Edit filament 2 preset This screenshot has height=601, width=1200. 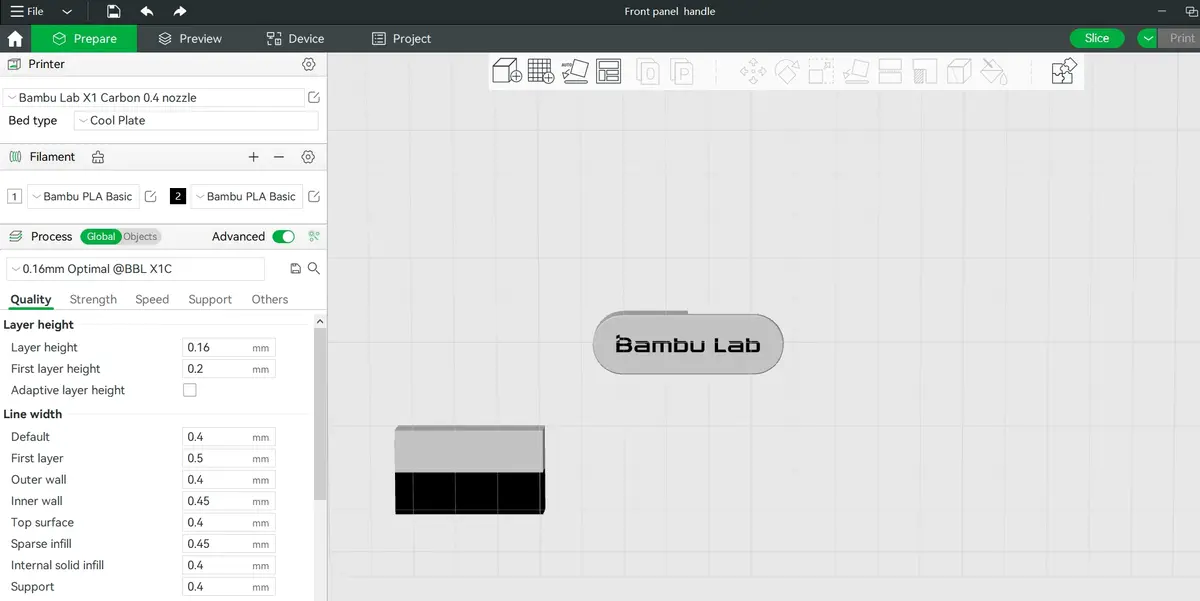pyautogui.click(x=314, y=196)
